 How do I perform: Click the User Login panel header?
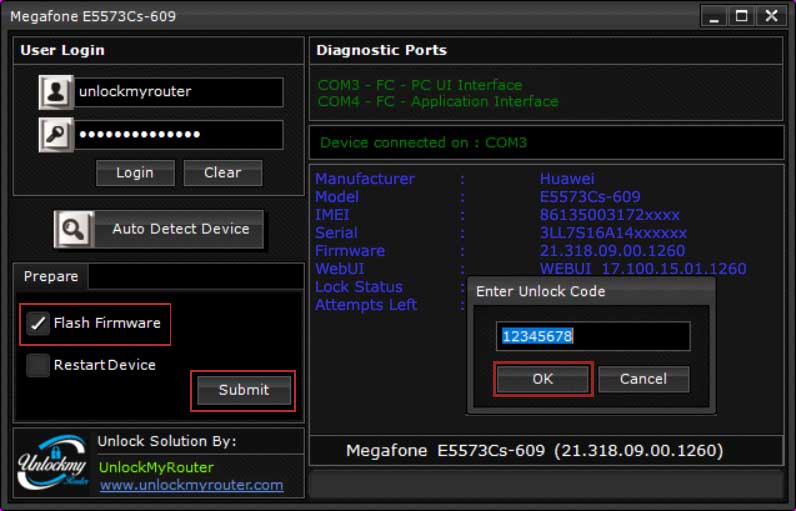(x=62, y=50)
